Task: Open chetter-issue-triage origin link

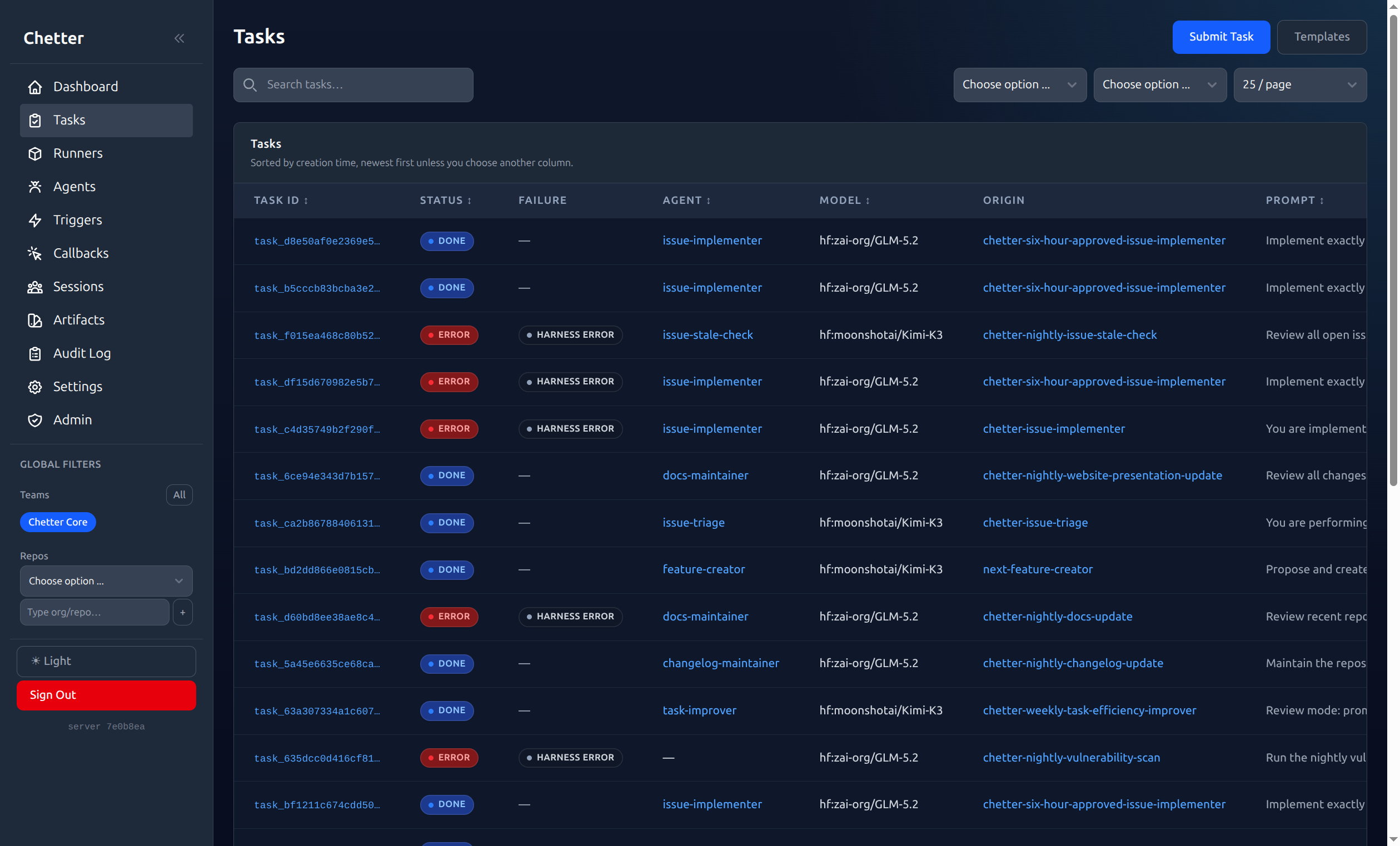Action: [1035, 522]
